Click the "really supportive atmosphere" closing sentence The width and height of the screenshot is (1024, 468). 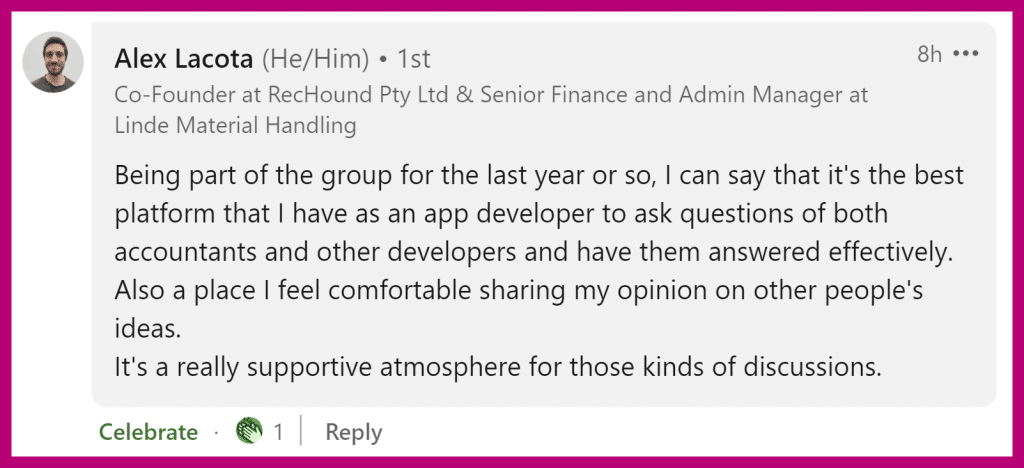(498, 367)
